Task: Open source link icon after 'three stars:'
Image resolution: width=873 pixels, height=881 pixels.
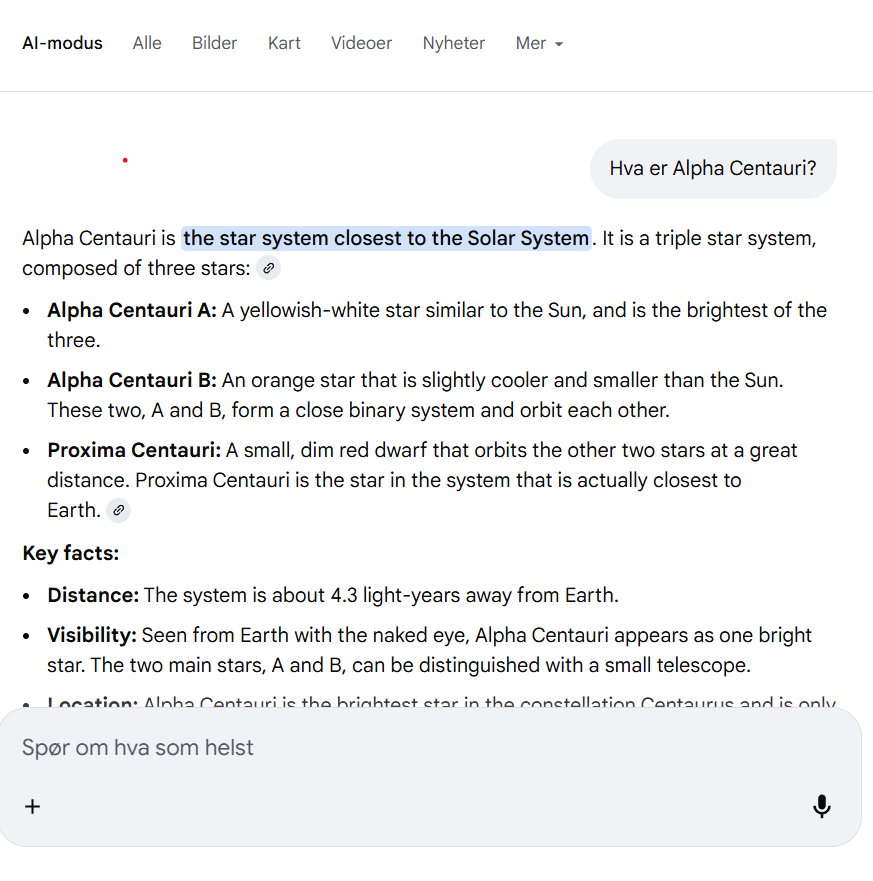Action: 268,268
